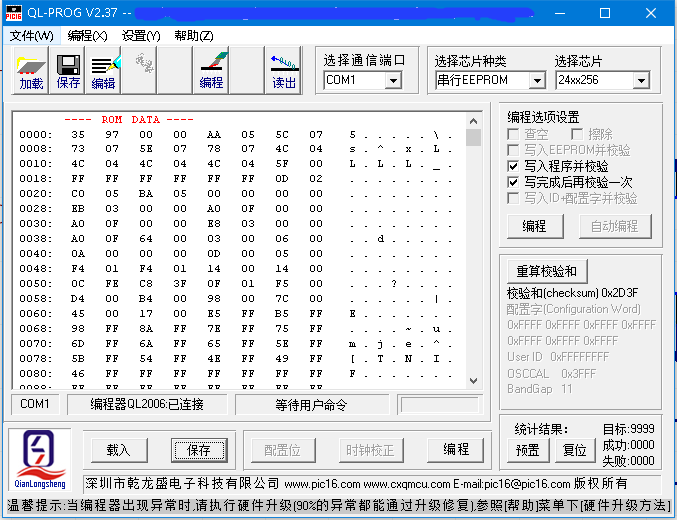The width and height of the screenshot is (677, 520).
Task: Click the 加载 (Load) toolbar icon
Action: coord(31,70)
